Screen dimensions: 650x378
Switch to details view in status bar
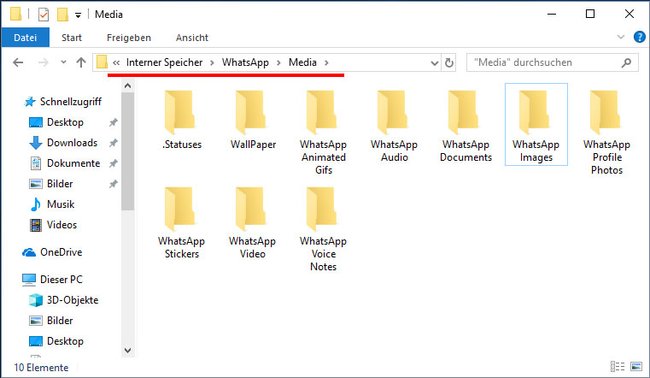pos(617,366)
